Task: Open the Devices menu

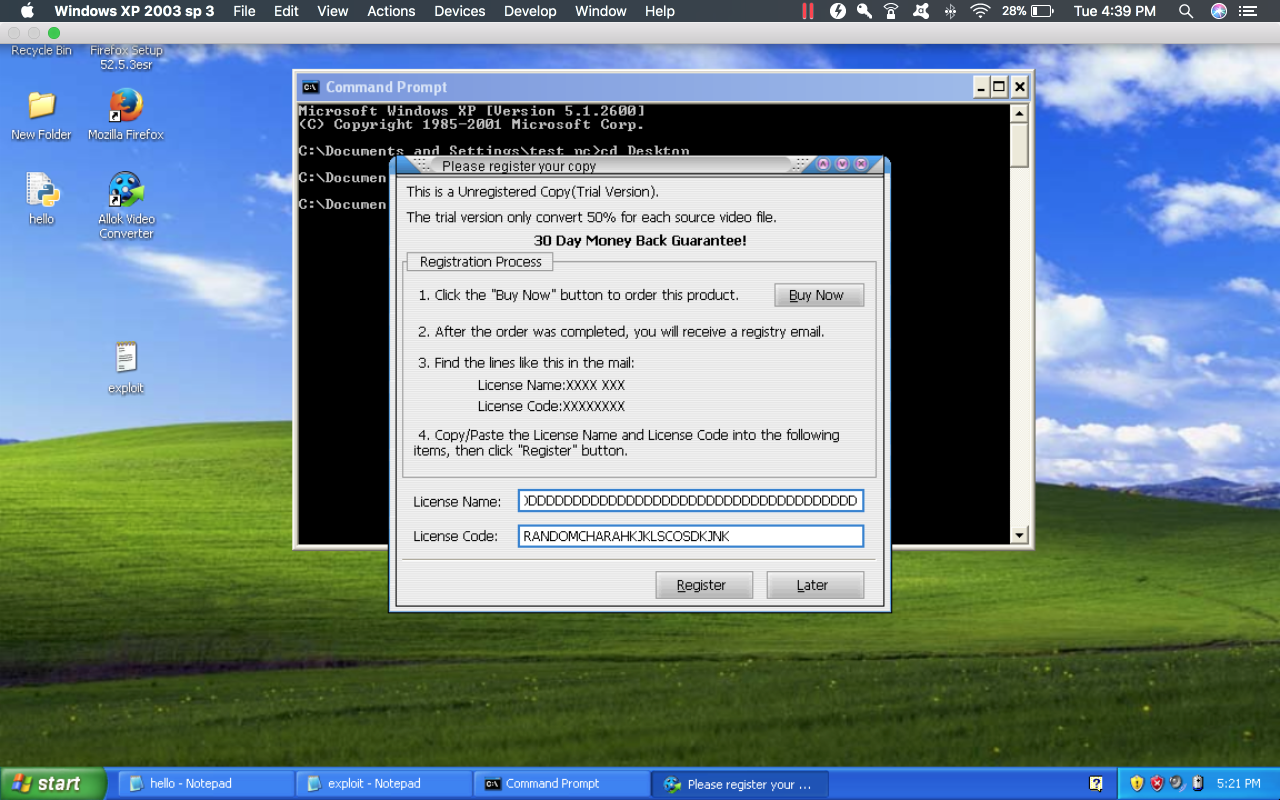Action: 460,11
